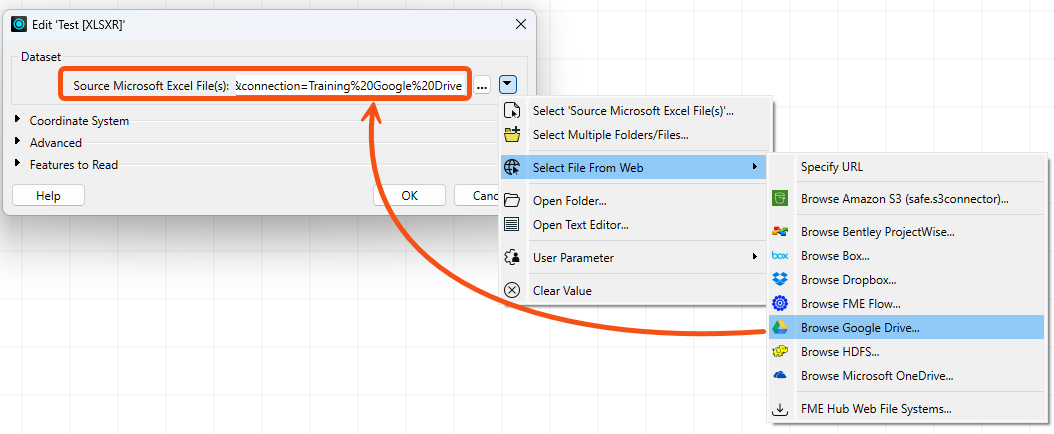Click the Source Microsoft Excel File(s) text field
Image resolution: width=1054 pixels, height=434 pixels.
click(x=350, y=85)
